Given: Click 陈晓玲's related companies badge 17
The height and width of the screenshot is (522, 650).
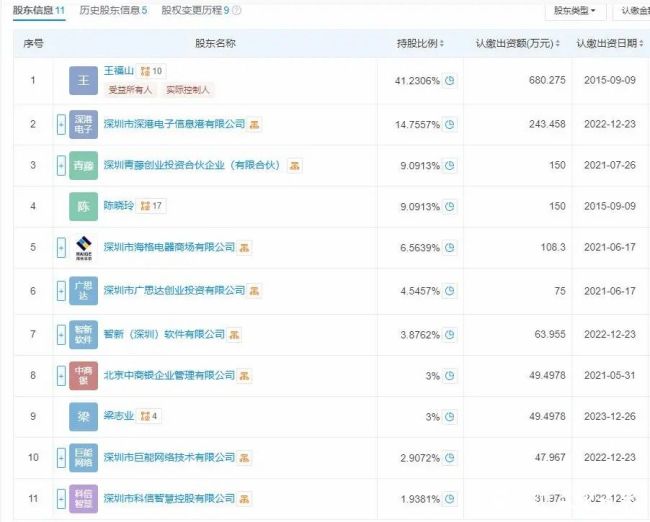Looking at the screenshot, I should coord(151,206).
